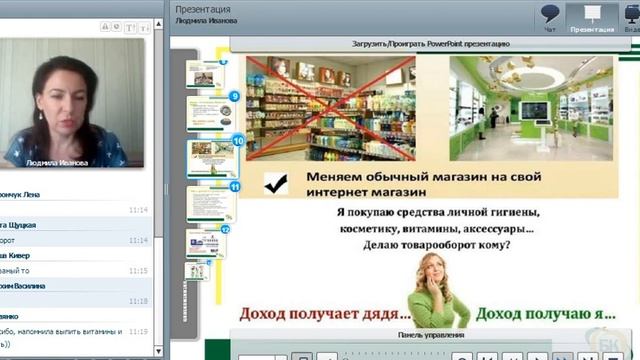Click chat scrollbar up arrow
The width and height of the screenshot is (640, 360).
(x=158, y=24)
